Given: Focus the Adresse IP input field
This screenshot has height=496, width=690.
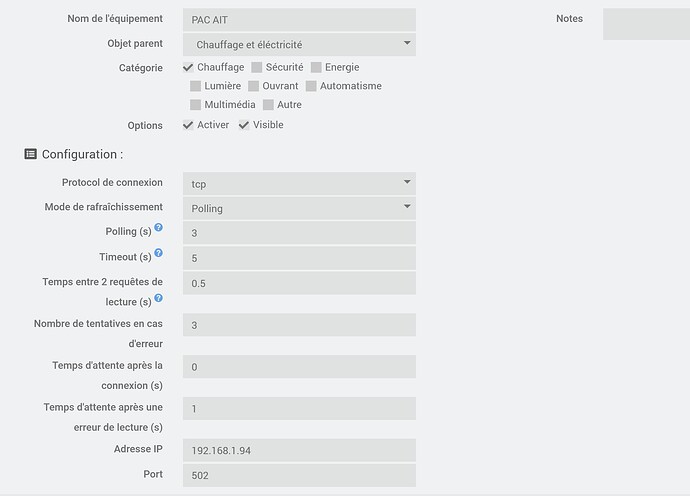Looking at the screenshot, I should (299, 450).
